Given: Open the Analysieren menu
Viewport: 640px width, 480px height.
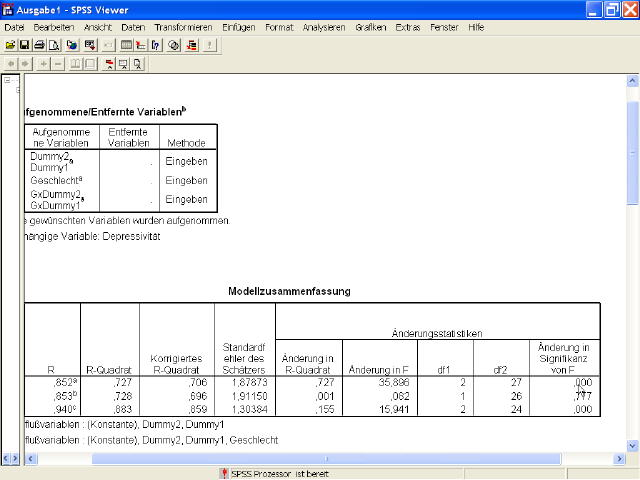Looking at the screenshot, I should coord(323,27).
